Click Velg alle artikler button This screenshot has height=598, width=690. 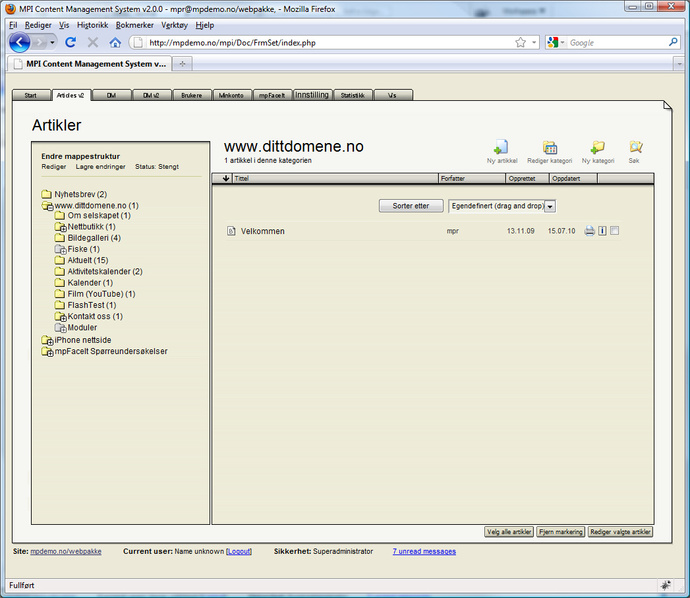[508, 532]
